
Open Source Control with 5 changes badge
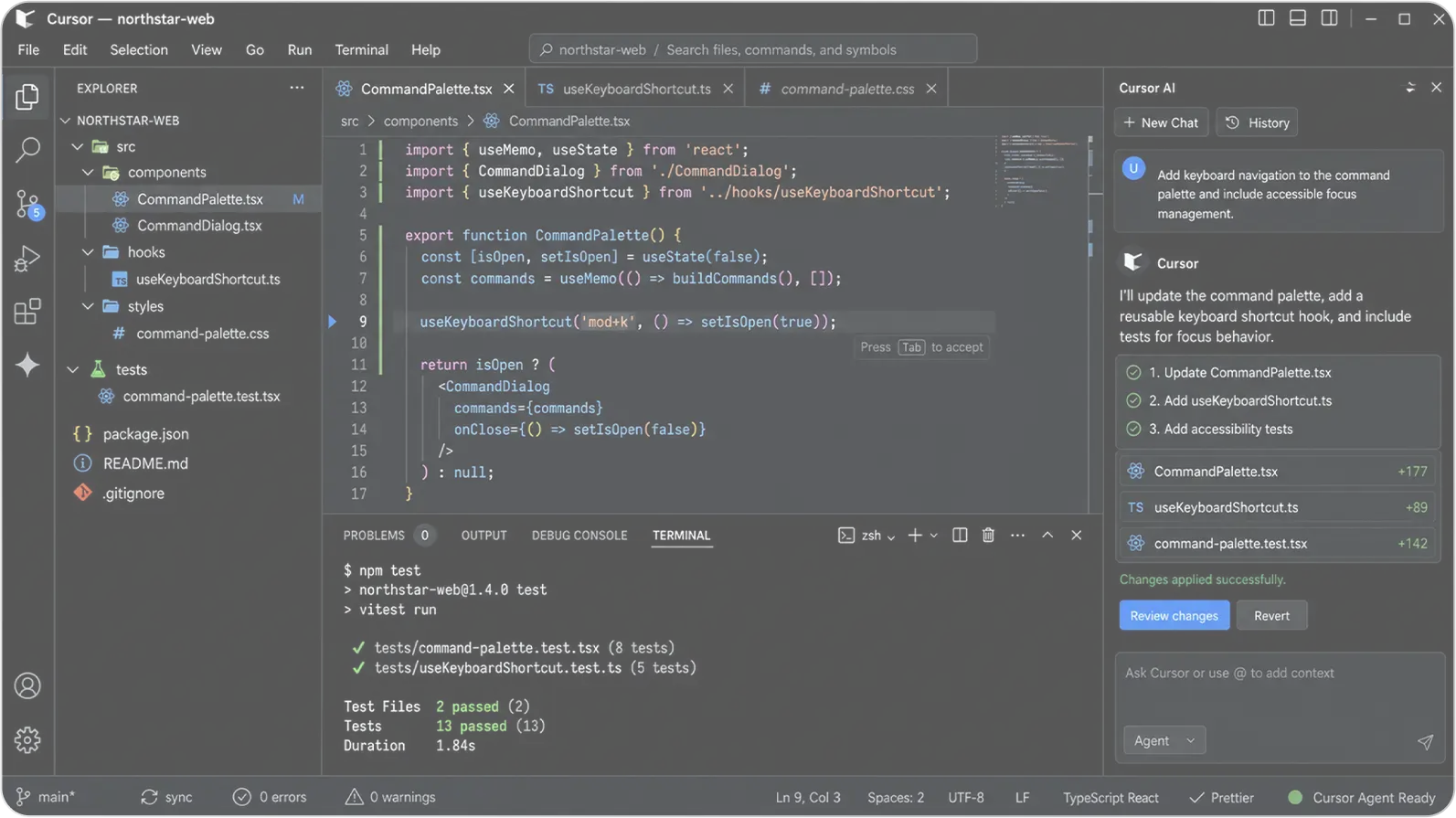click(x=27, y=205)
